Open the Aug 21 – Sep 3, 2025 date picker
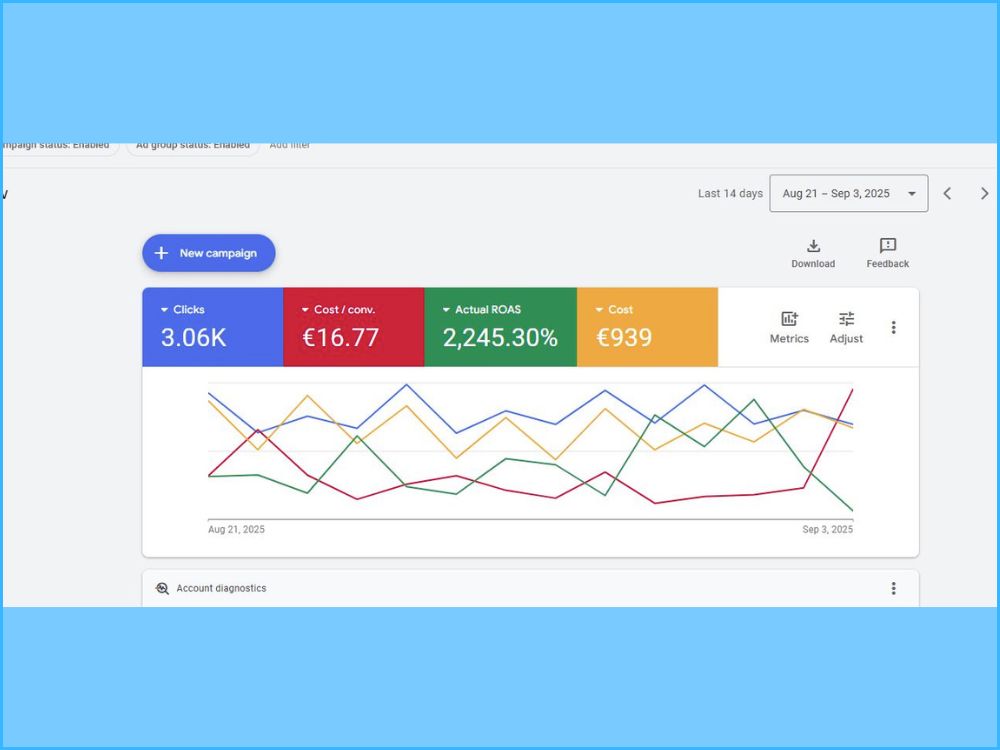 pos(849,193)
